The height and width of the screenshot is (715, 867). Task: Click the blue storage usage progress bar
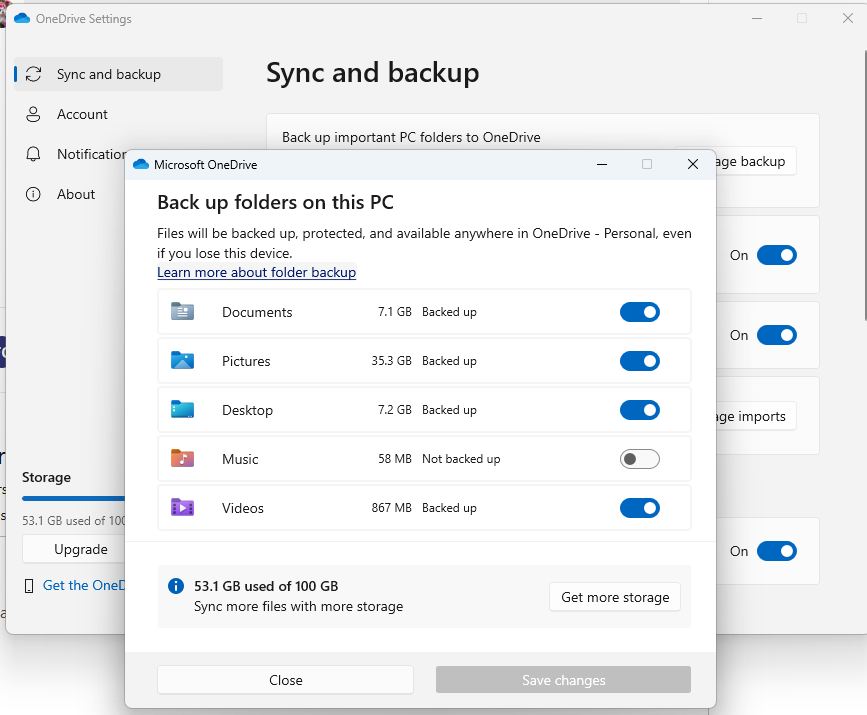pos(70,499)
